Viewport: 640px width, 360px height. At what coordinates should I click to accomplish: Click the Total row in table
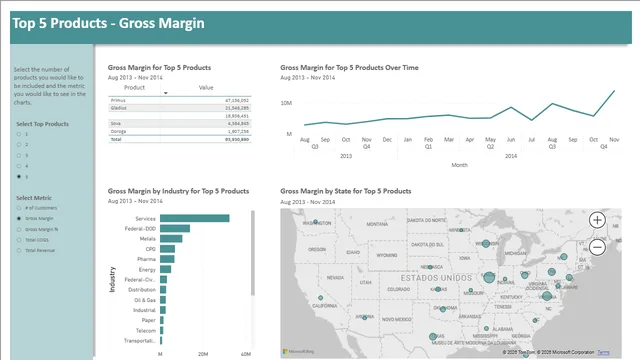point(180,139)
